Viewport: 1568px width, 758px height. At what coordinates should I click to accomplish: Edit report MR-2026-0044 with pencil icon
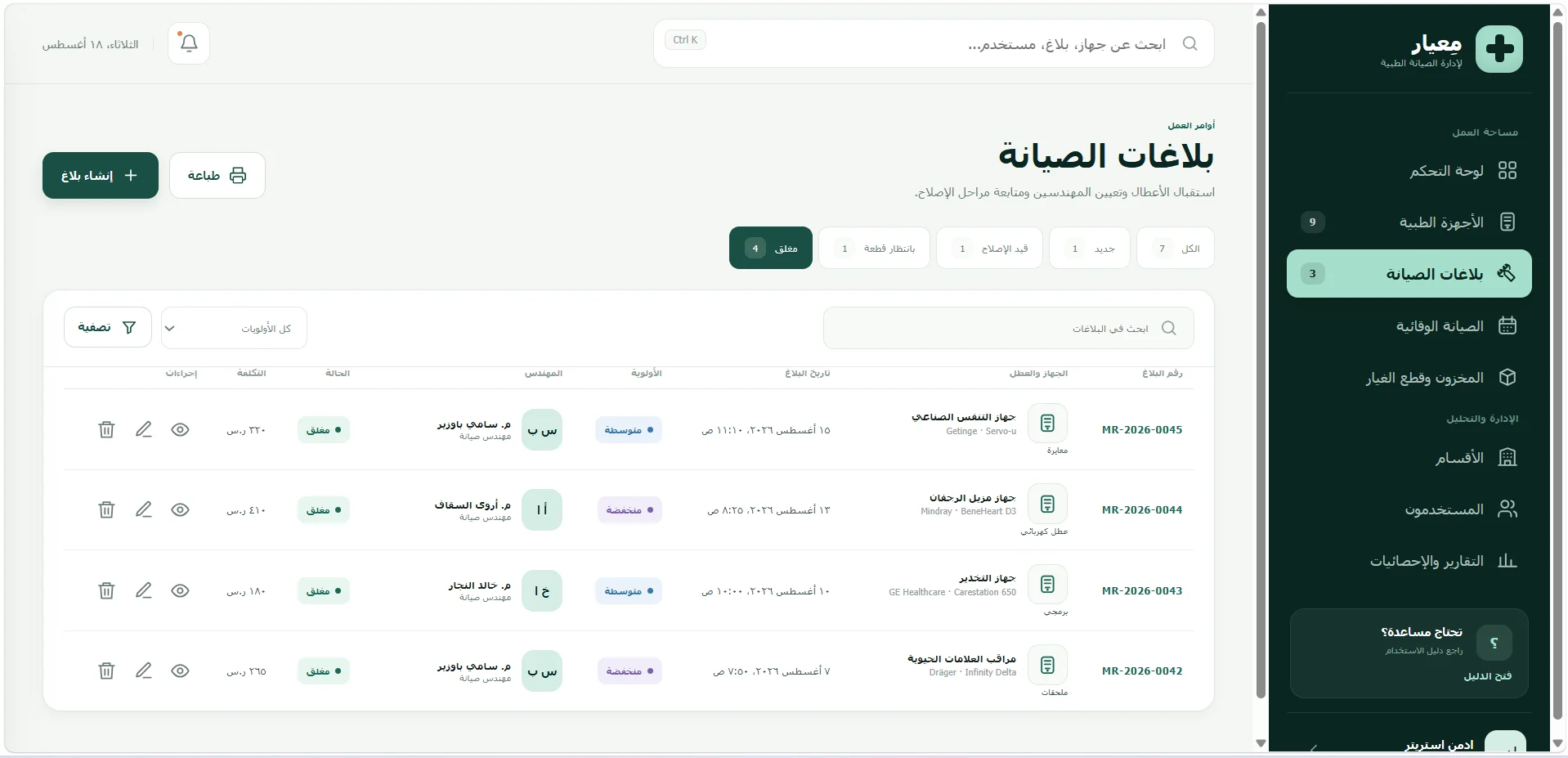[x=144, y=509]
